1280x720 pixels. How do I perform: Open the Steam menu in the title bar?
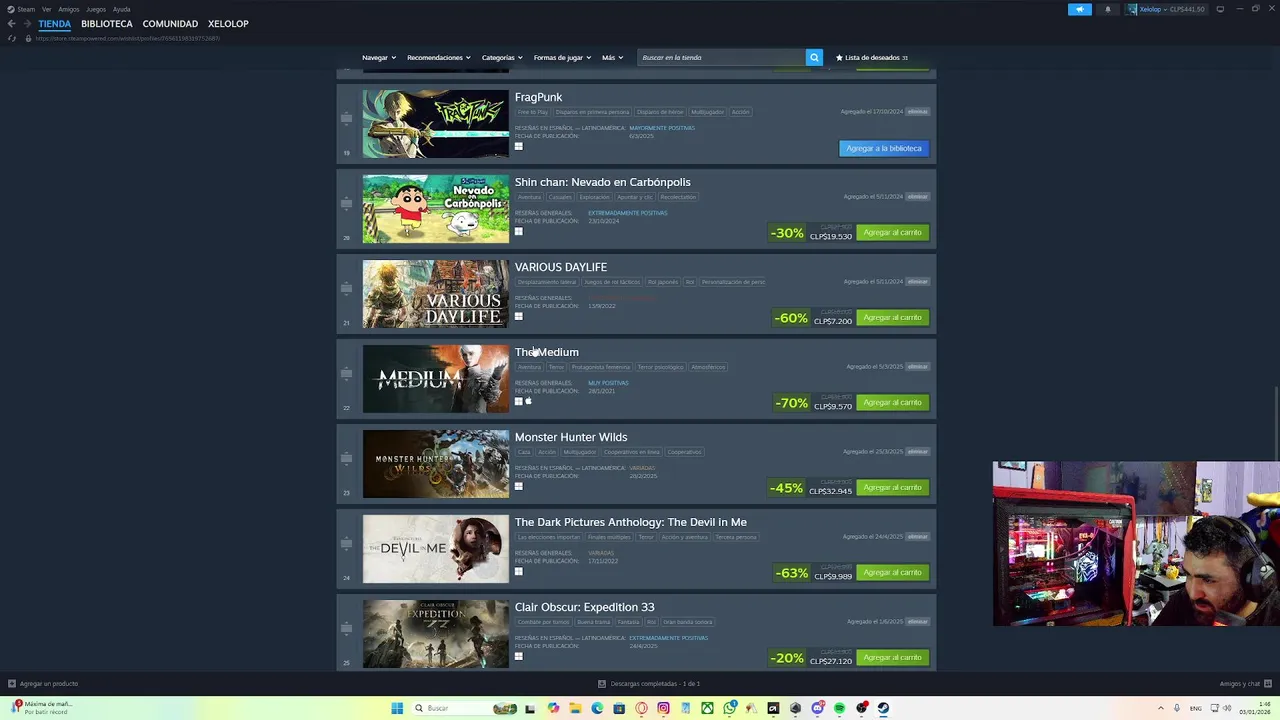[21, 9]
